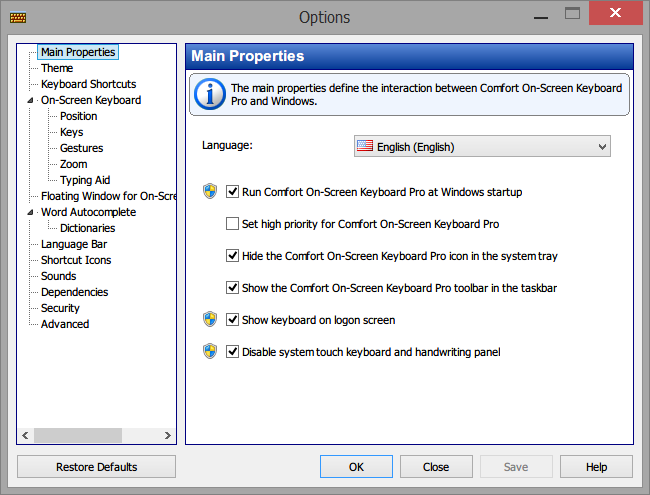Click the shield icon beside Disable system touch keyboard
Image resolution: width=650 pixels, height=495 pixels.
pyautogui.click(x=210, y=351)
